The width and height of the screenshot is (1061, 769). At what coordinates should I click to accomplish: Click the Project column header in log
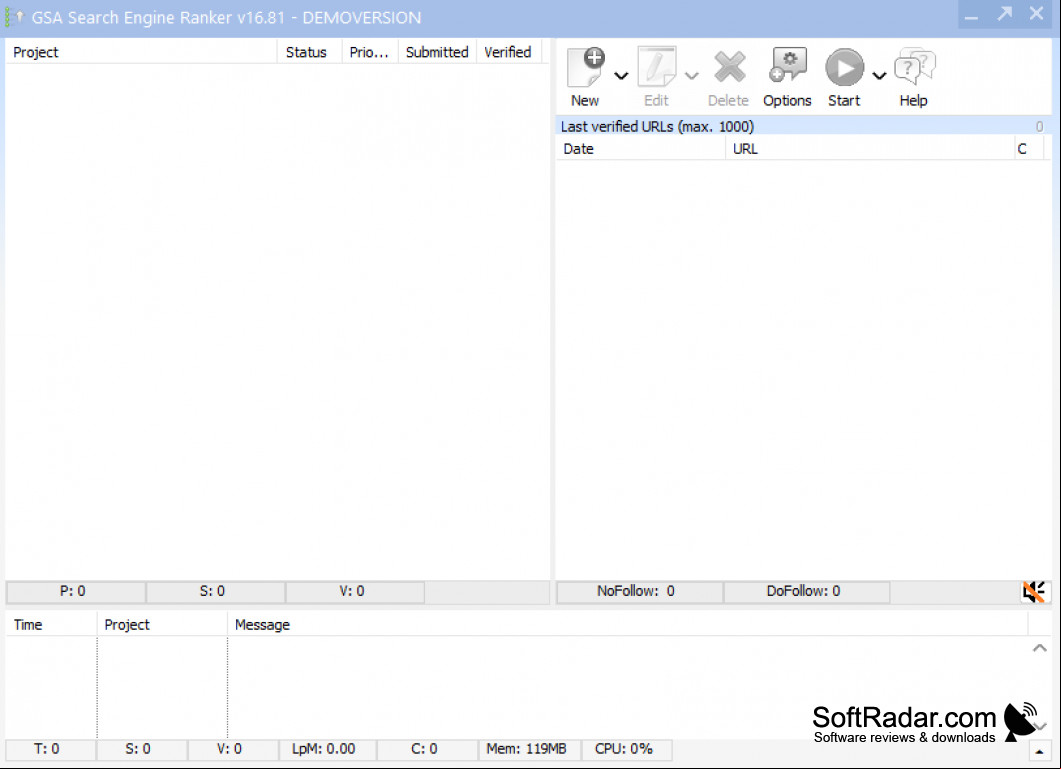point(162,625)
